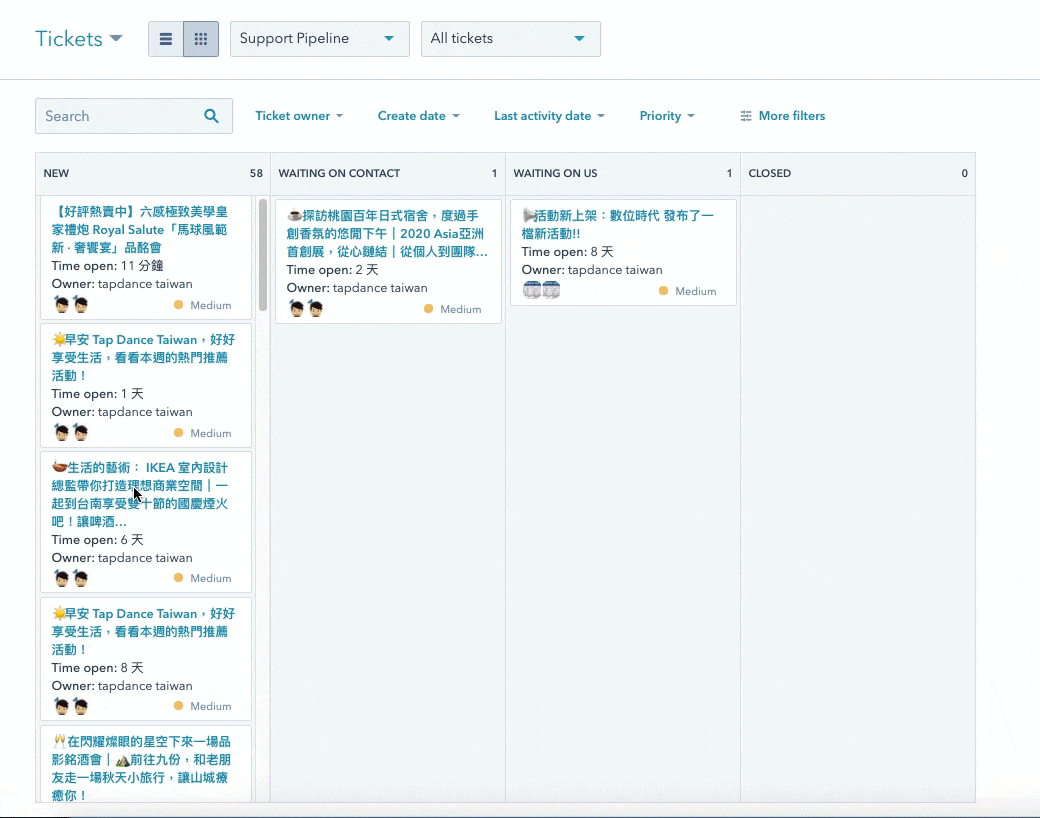Open Create date filter

418,116
